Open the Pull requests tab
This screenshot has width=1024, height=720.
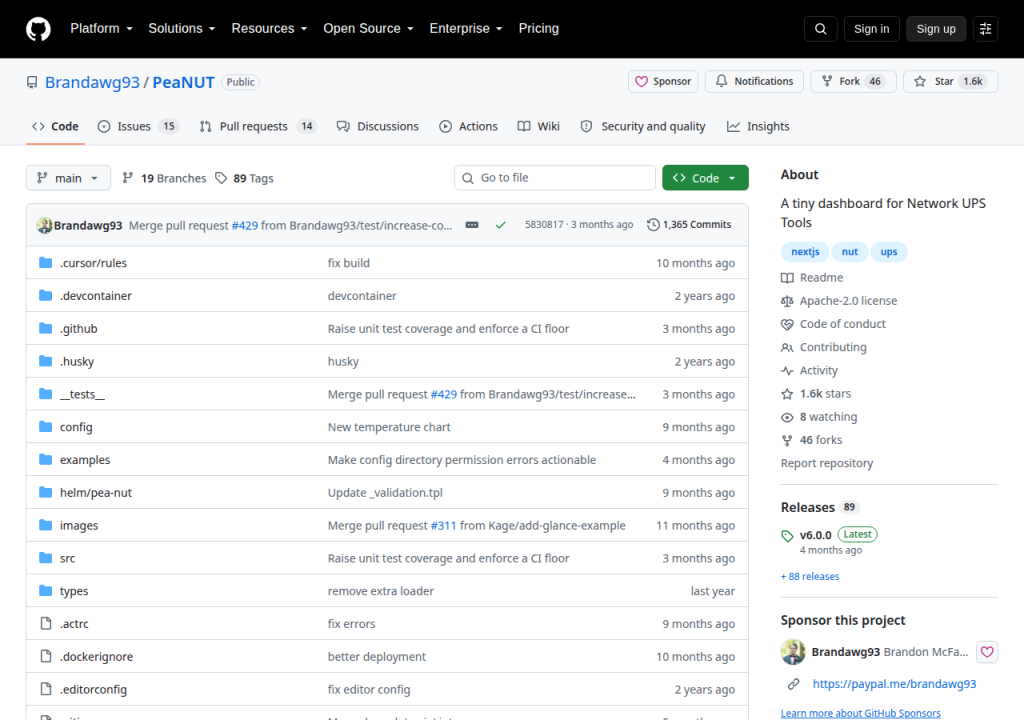257,126
